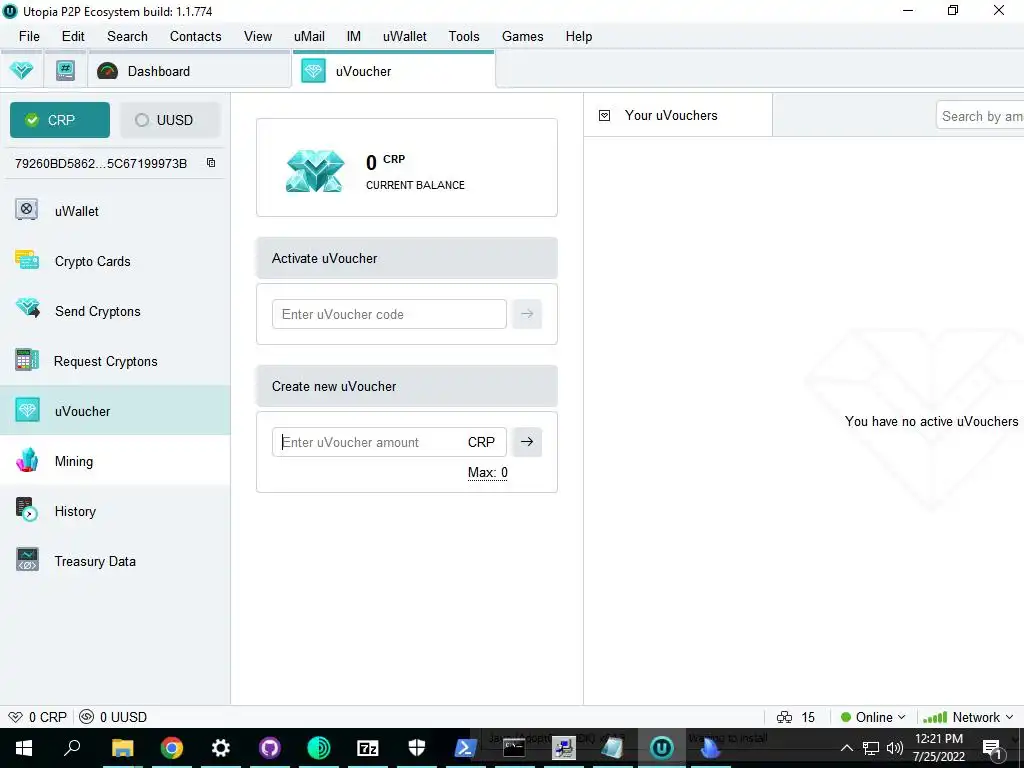
Task: Focus the Enter uVoucher code field
Action: (389, 314)
